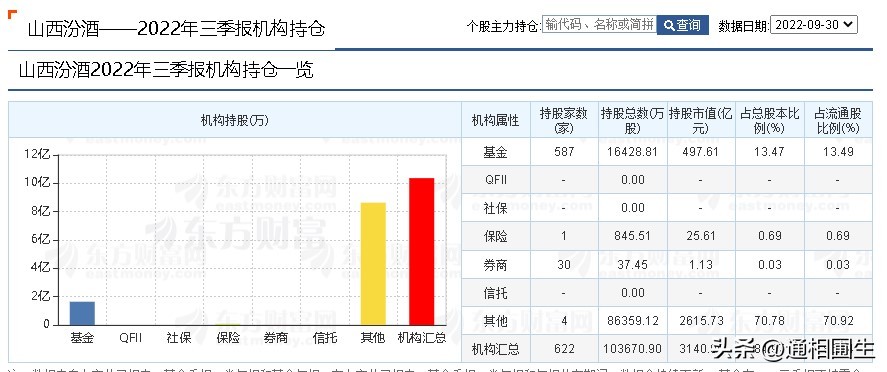Click the QFII row label in table
This screenshot has height=372, width=887.
496,180
